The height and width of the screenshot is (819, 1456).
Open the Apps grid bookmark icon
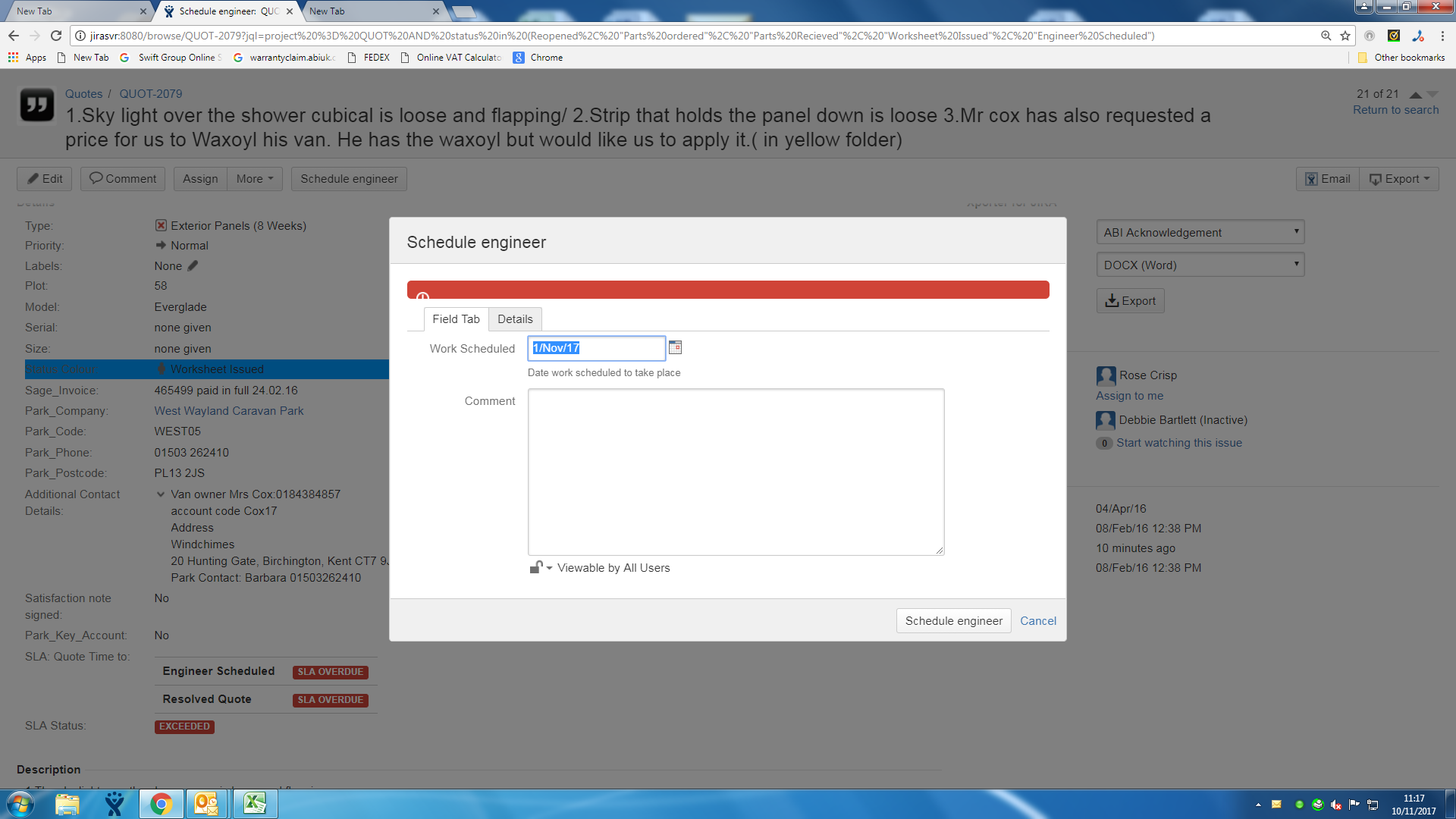click(13, 58)
